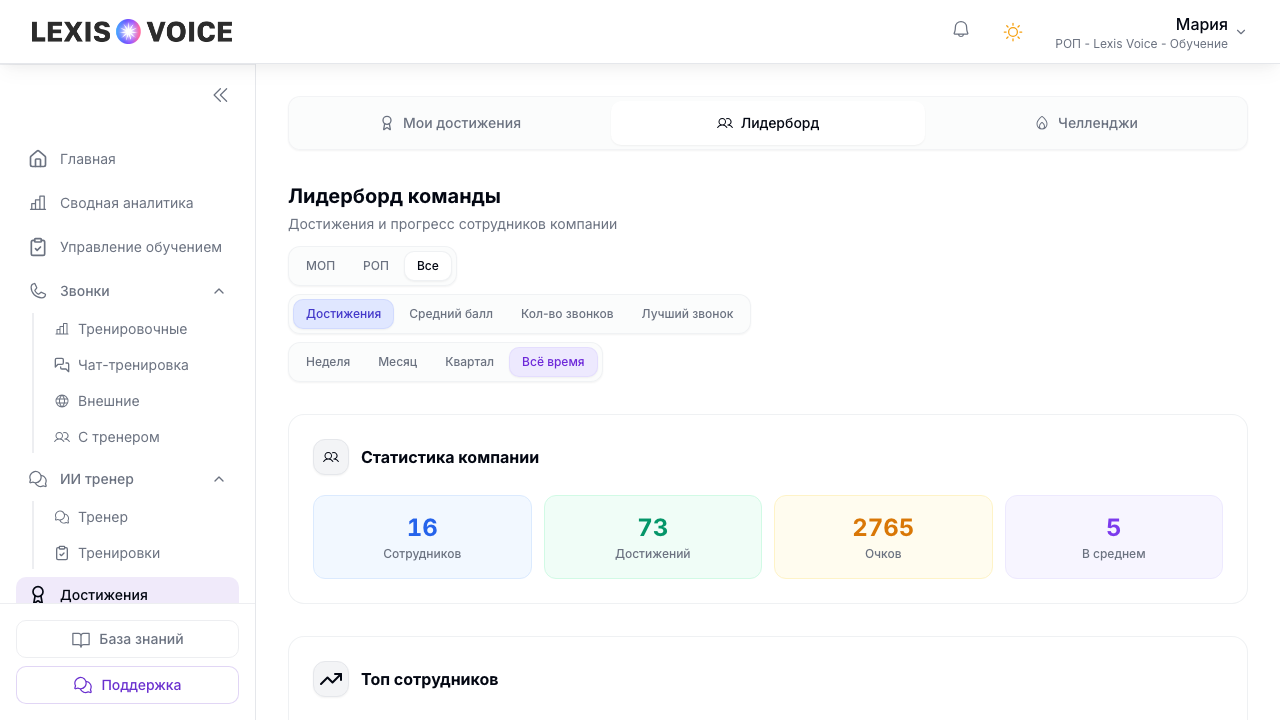1280x720 pixels.
Task: Click the ИИ тренер sidebar label
Action: click(97, 479)
